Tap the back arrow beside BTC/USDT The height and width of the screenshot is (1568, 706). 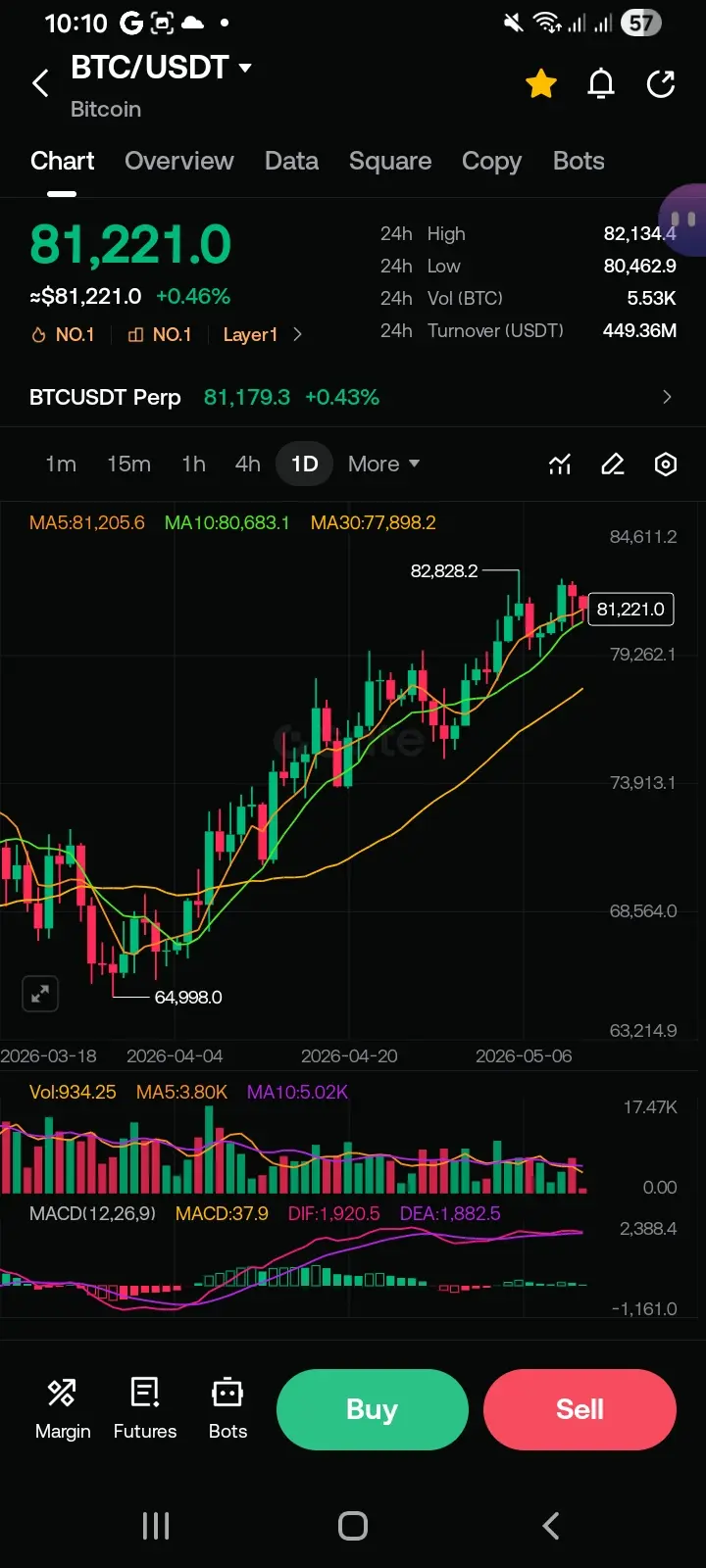pyautogui.click(x=40, y=84)
